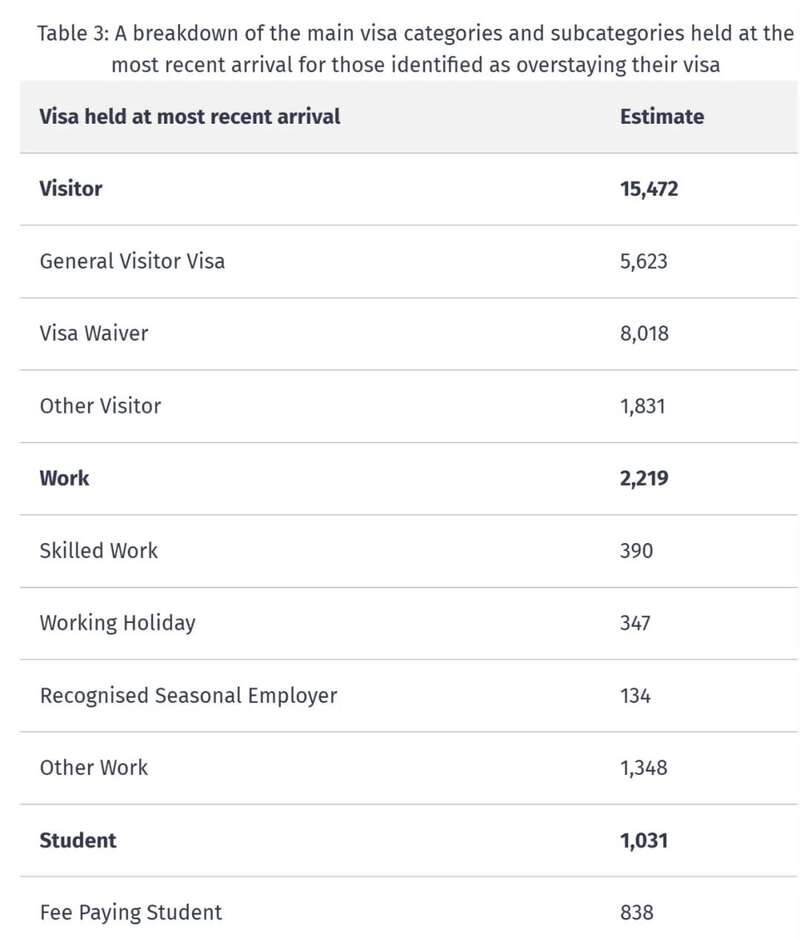Select the 'Fee Paying Student' row label

pyautogui.click(x=131, y=913)
